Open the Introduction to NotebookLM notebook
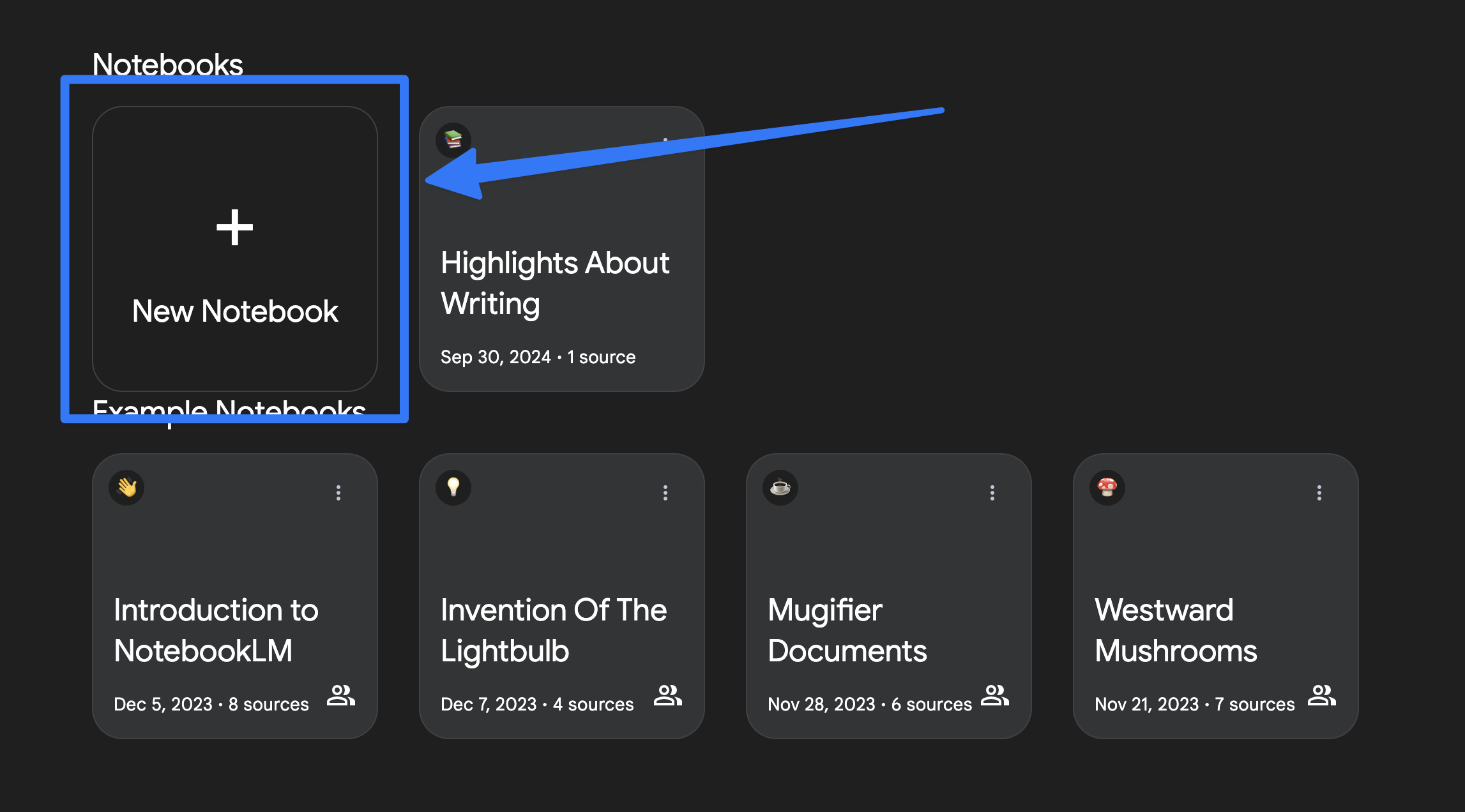 tap(234, 596)
